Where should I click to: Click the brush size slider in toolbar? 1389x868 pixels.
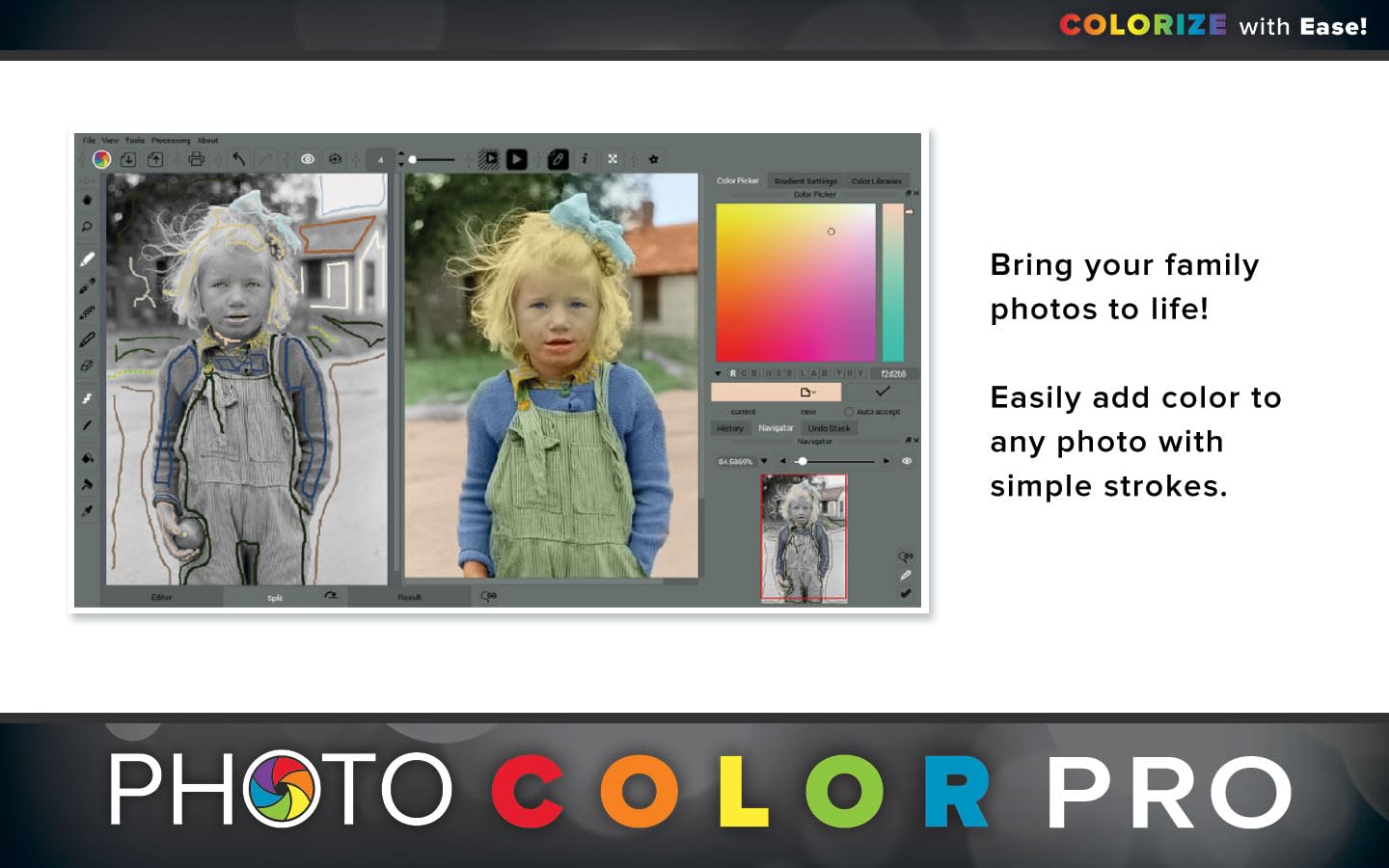pyautogui.click(x=432, y=159)
